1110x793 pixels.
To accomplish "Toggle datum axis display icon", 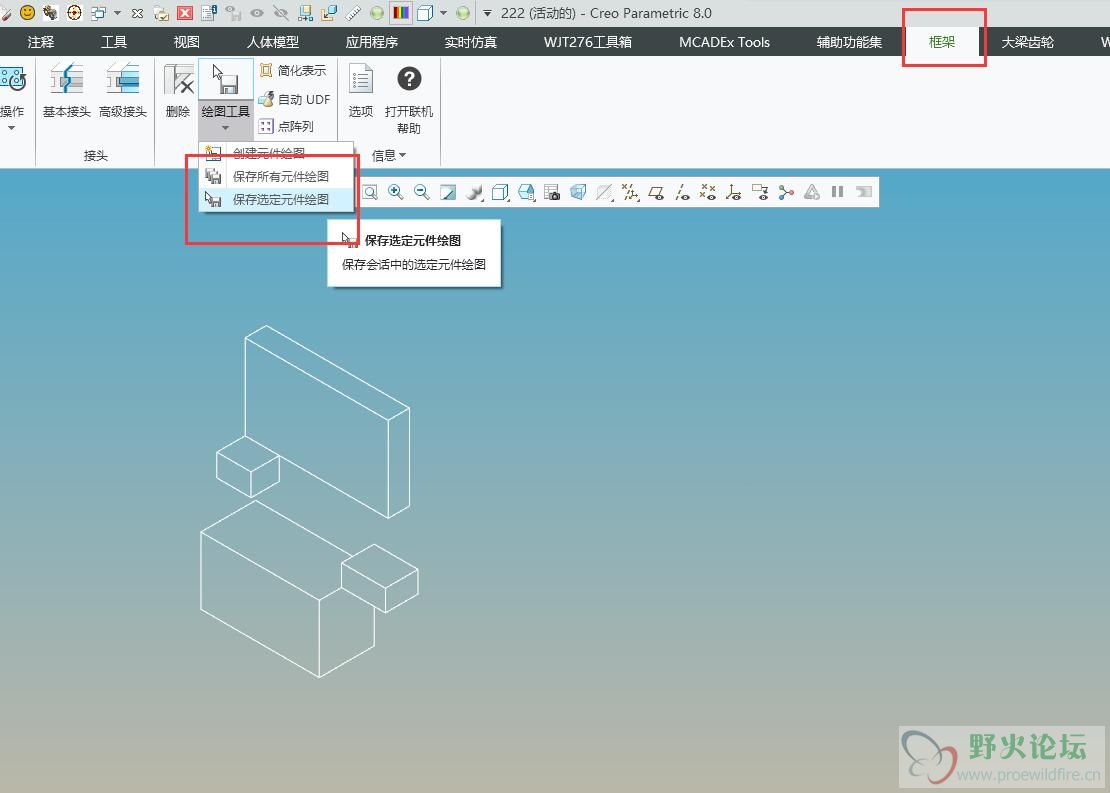I will click(682, 192).
